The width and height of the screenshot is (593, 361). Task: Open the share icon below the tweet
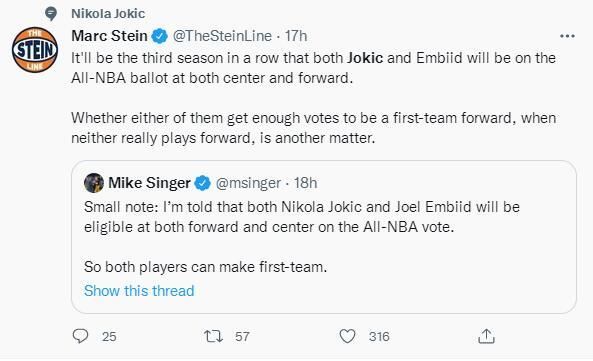coord(486,336)
